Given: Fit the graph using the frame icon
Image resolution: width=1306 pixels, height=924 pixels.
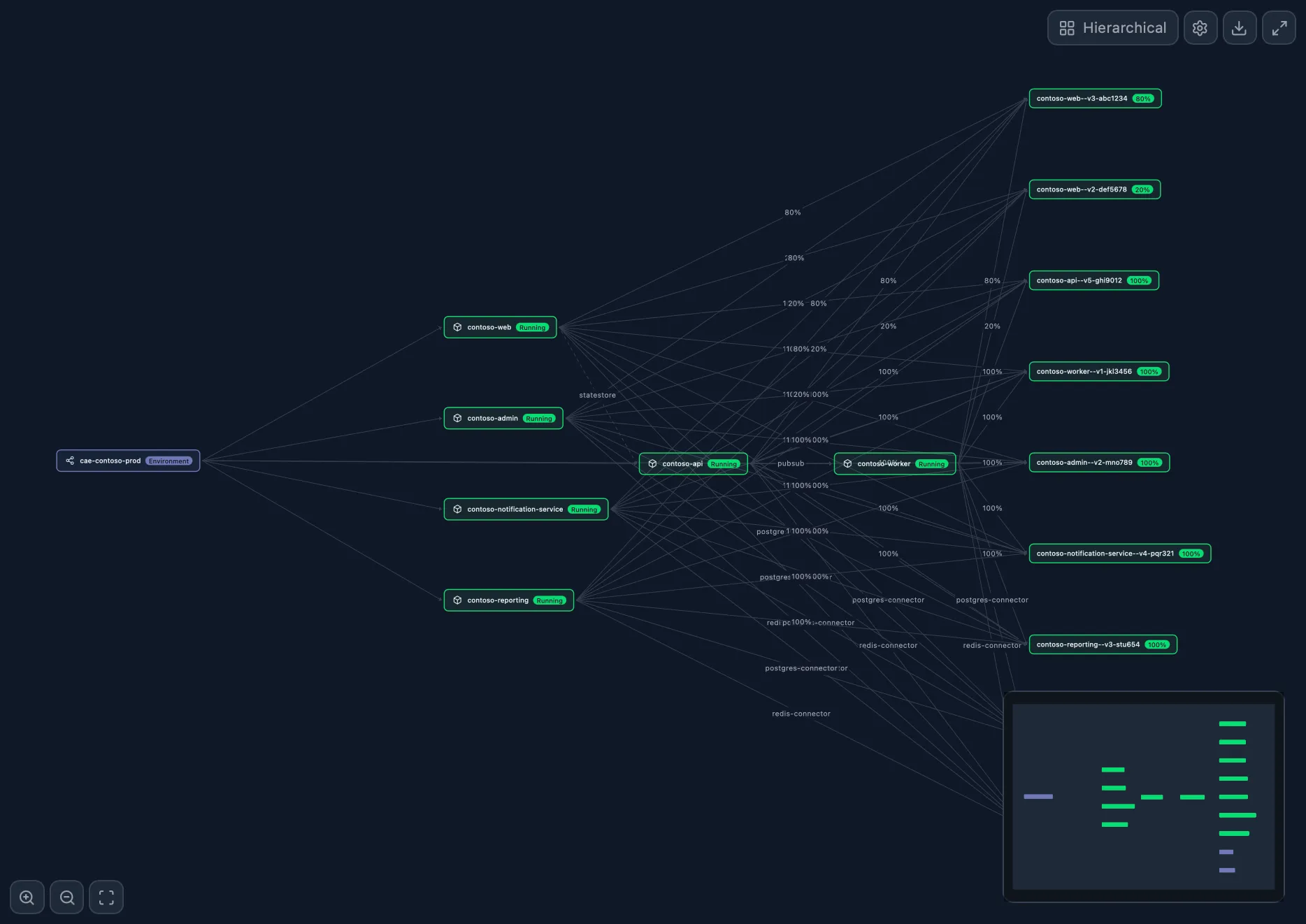Looking at the screenshot, I should [106, 897].
